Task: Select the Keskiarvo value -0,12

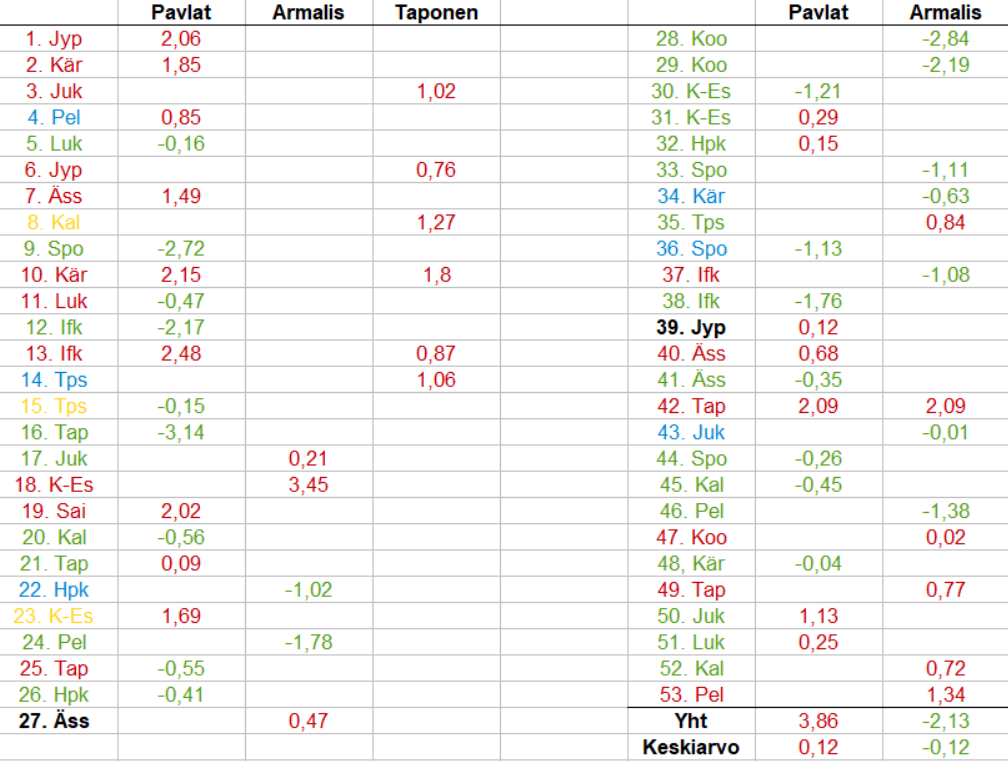Action: pos(945,746)
